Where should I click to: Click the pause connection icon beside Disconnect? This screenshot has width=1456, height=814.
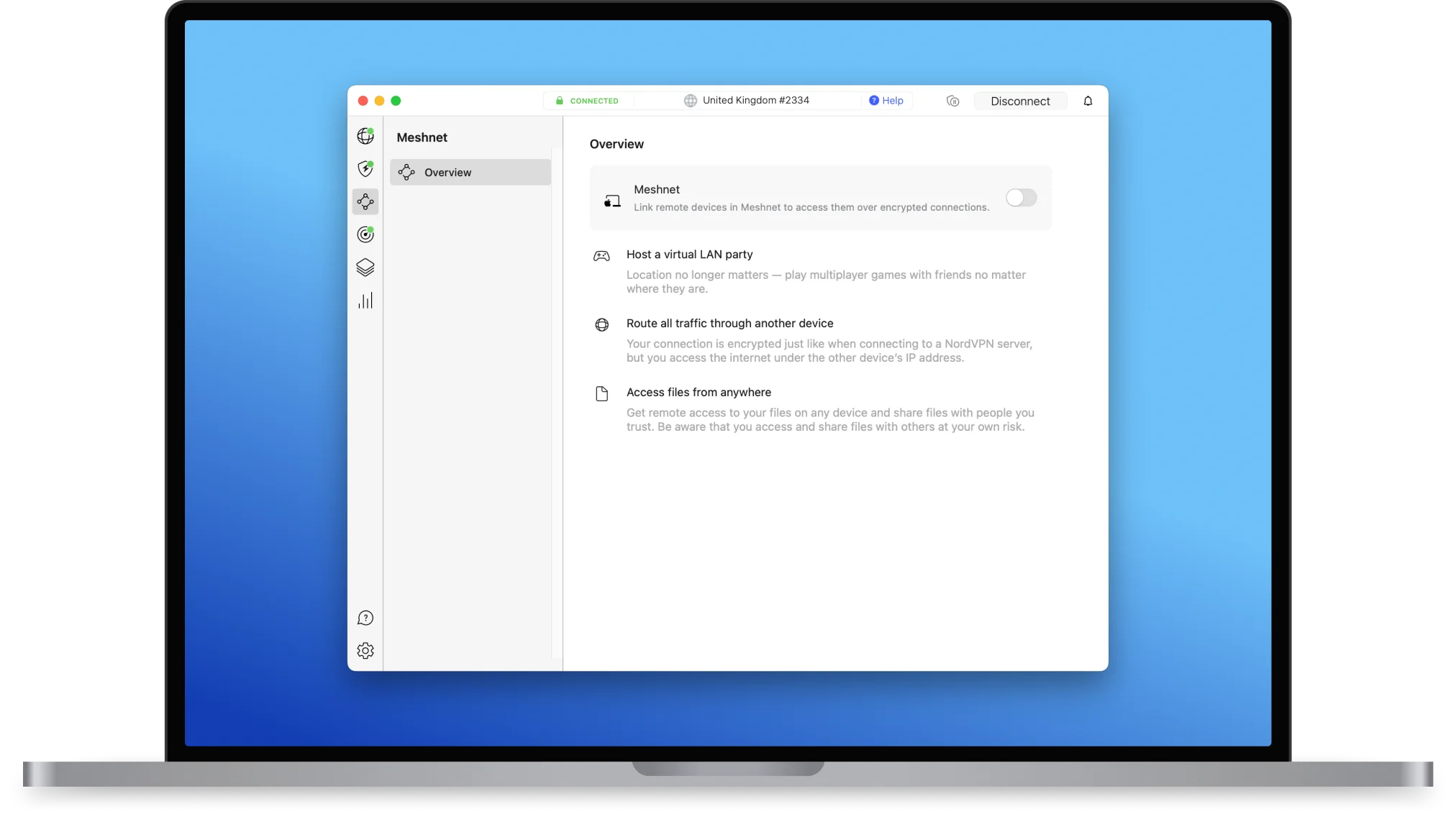pos(953,101)
